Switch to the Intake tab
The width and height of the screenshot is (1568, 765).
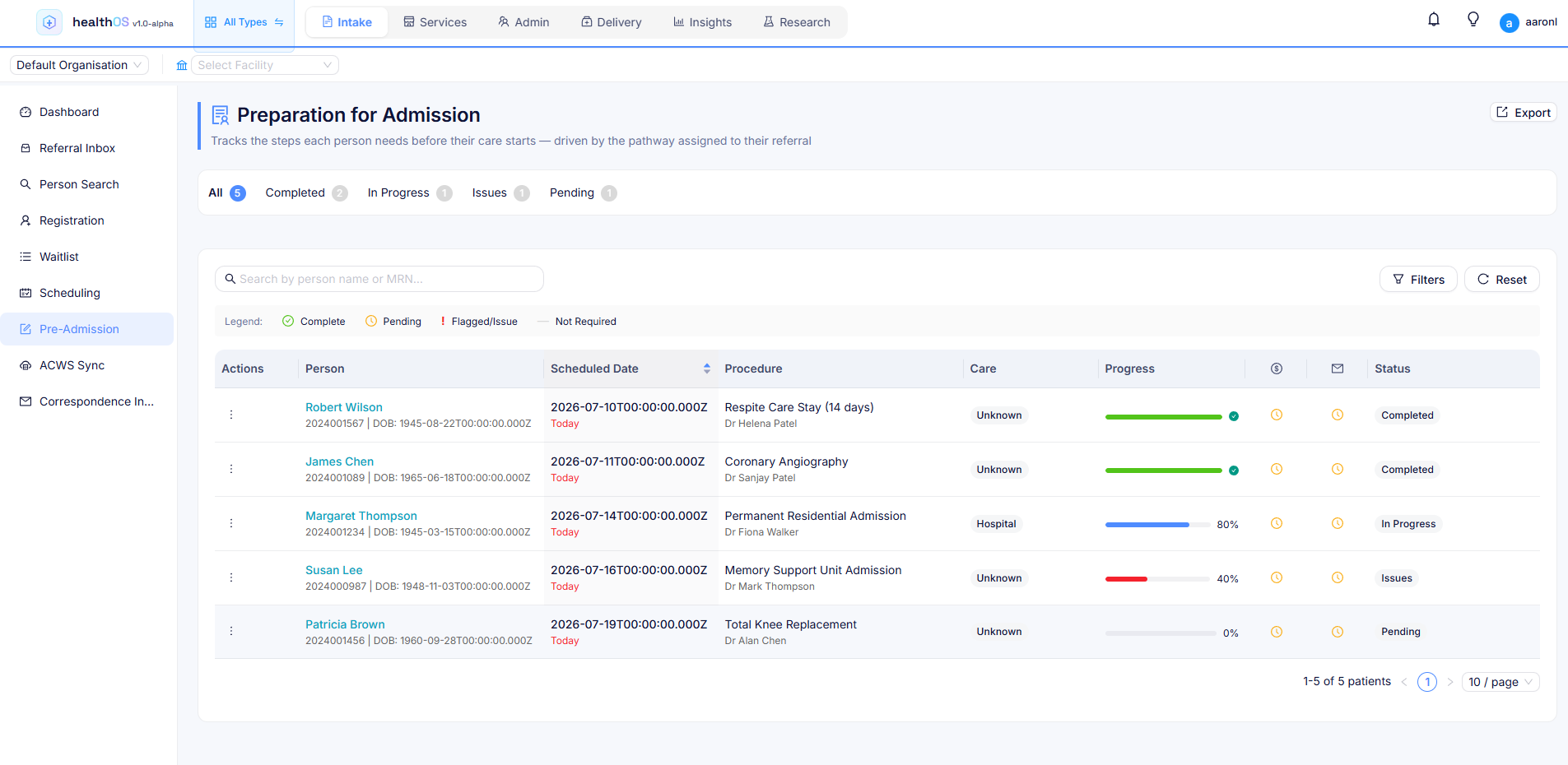347,22
